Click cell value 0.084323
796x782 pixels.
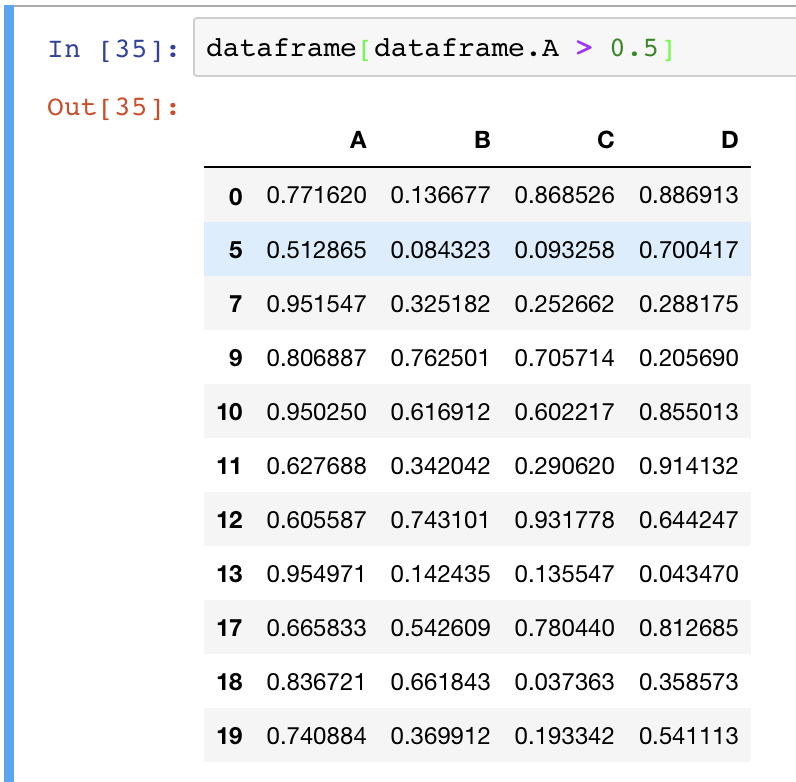click(440, 250)
